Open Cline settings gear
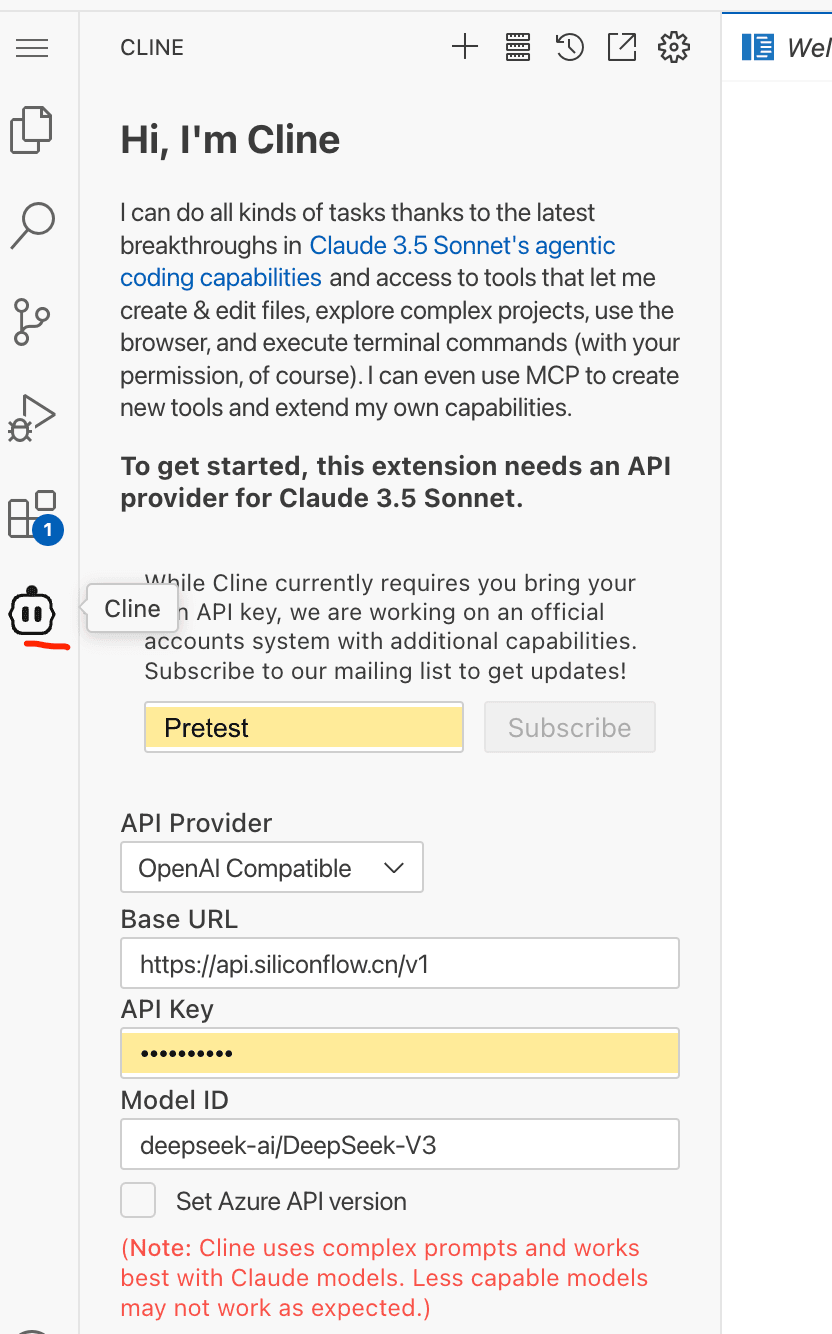The height and width of the screenshot is (1334, 832). click(674, 47)
